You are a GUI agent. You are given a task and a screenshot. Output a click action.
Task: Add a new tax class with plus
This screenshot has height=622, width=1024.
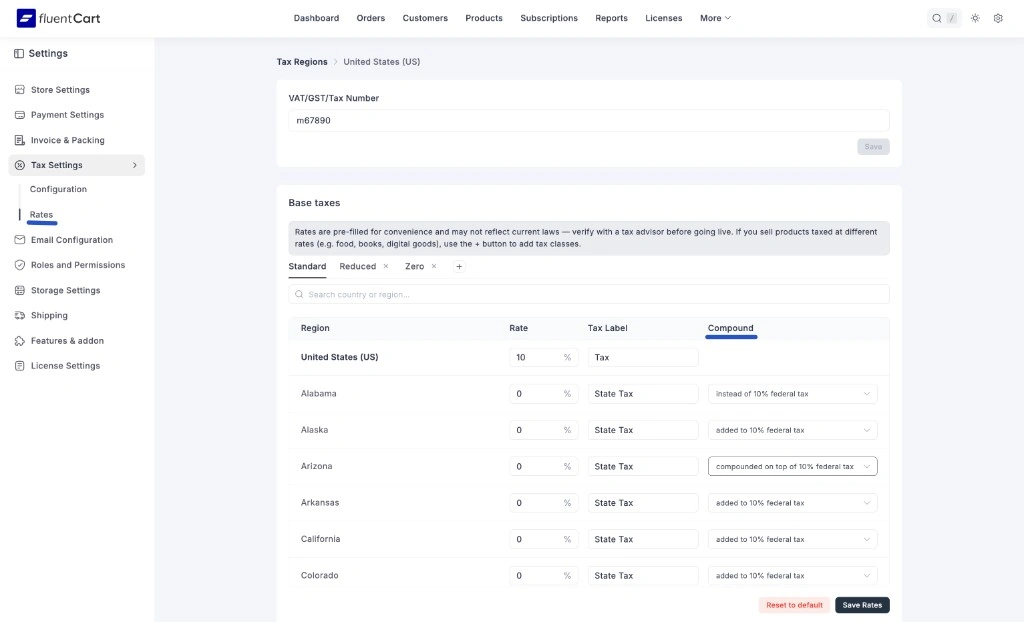459,267
